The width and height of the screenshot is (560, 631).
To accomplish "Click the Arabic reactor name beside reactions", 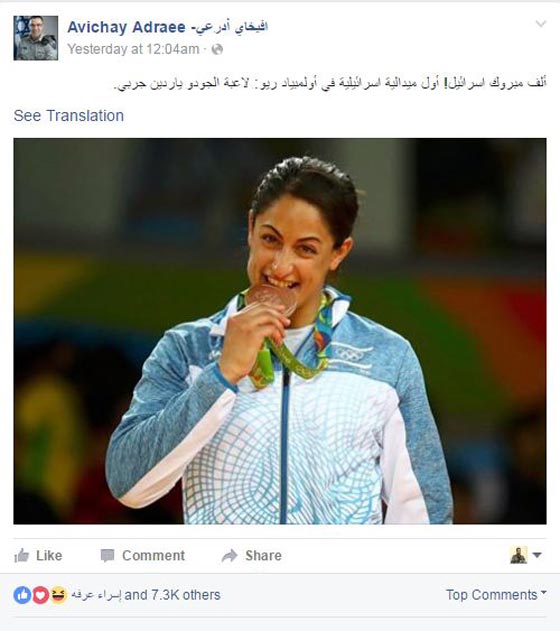I will pyautogui.click(x=97, y=595).
